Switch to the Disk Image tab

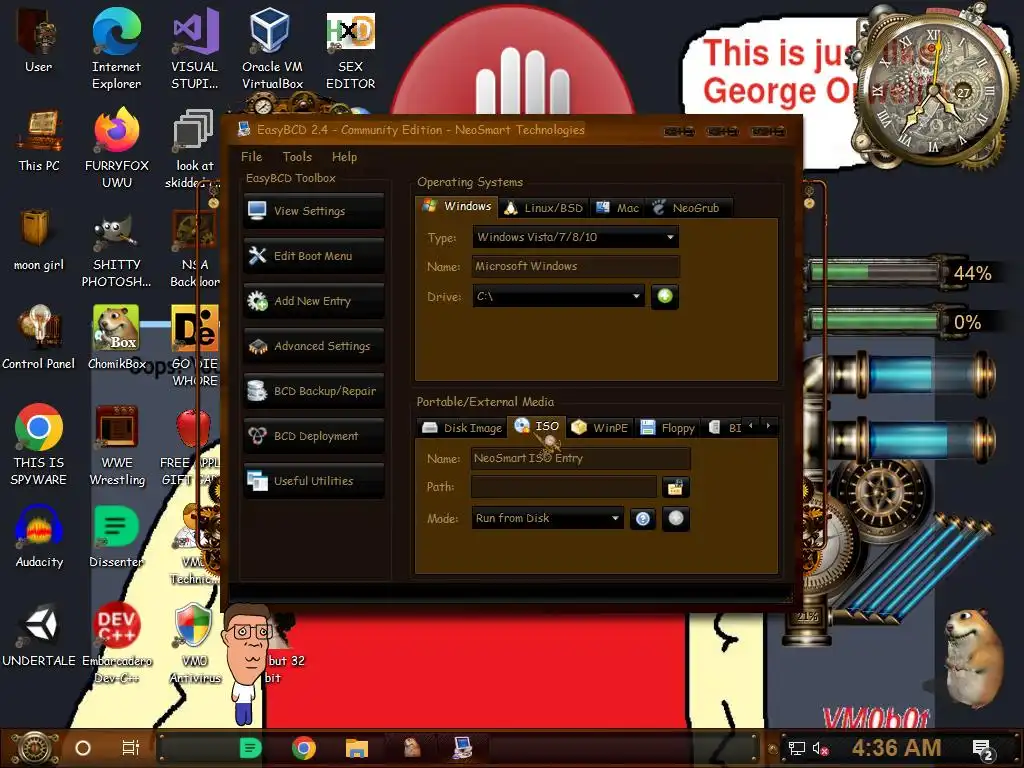point(462,428)
